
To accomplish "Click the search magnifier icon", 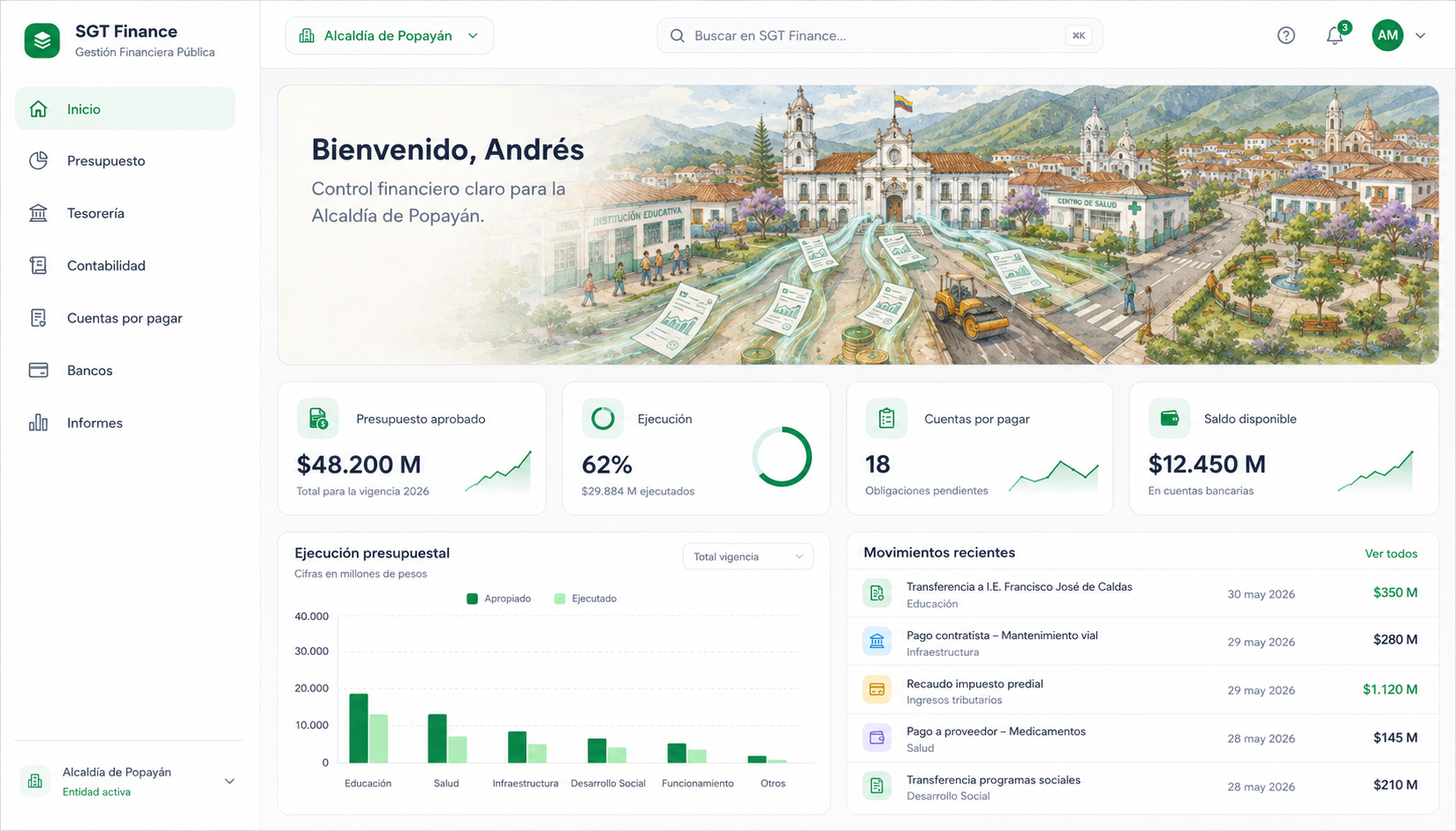I will [x=677, y=36].
